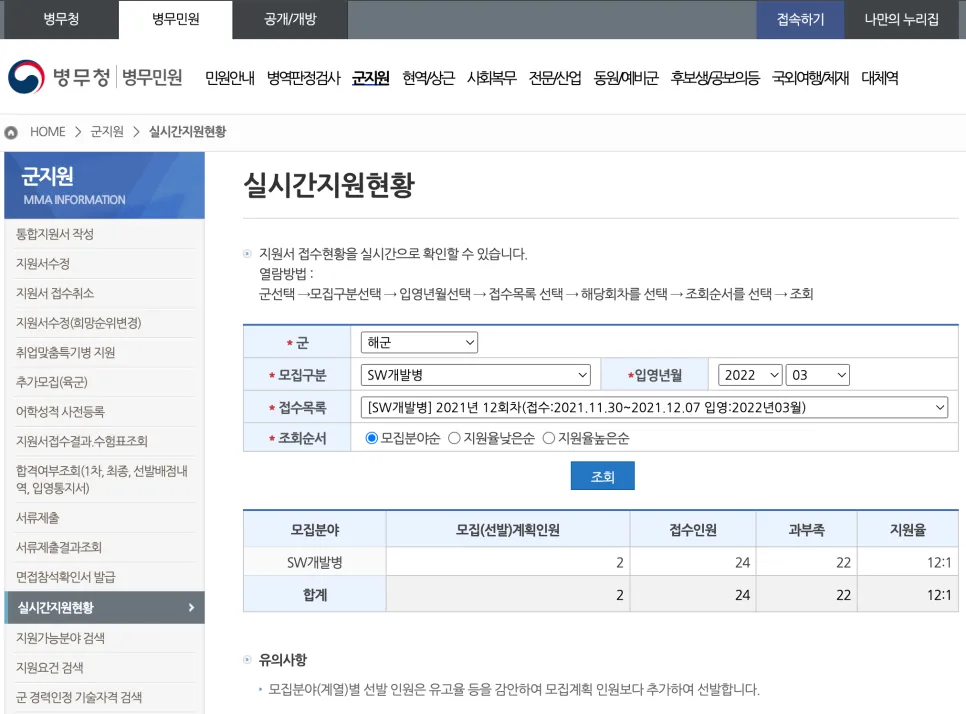Image resolution: width=966 pixels, height=714 pixels.
Task: Open the 전문/산업 menu
Action: click(555, 78)
